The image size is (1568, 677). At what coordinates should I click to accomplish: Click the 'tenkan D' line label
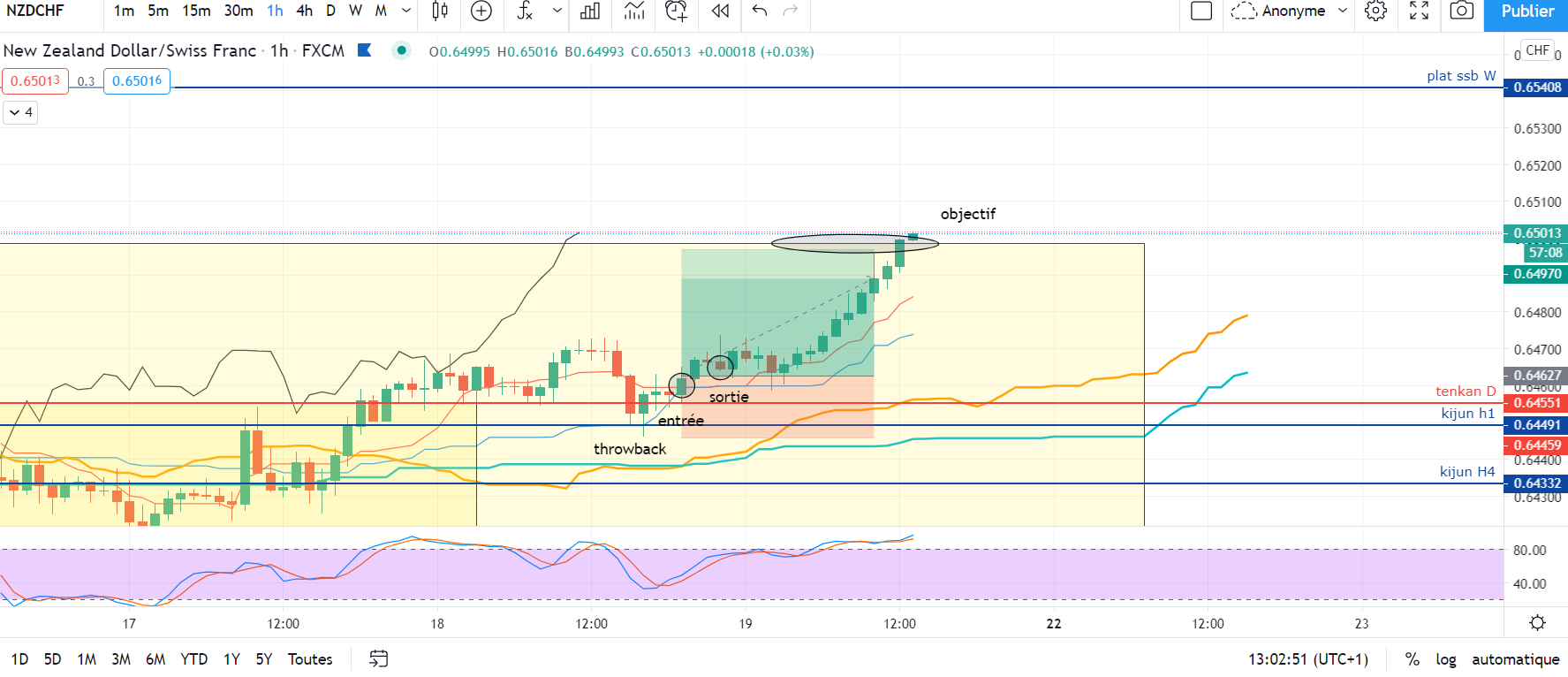[1466, 392]
